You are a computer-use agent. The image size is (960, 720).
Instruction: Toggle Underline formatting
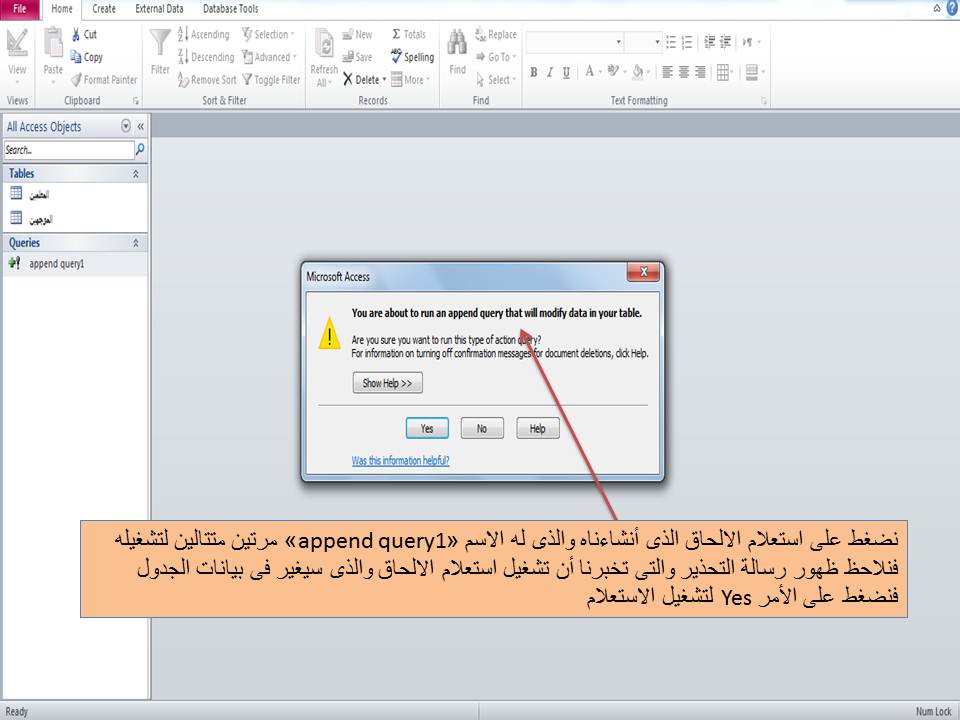566,72
